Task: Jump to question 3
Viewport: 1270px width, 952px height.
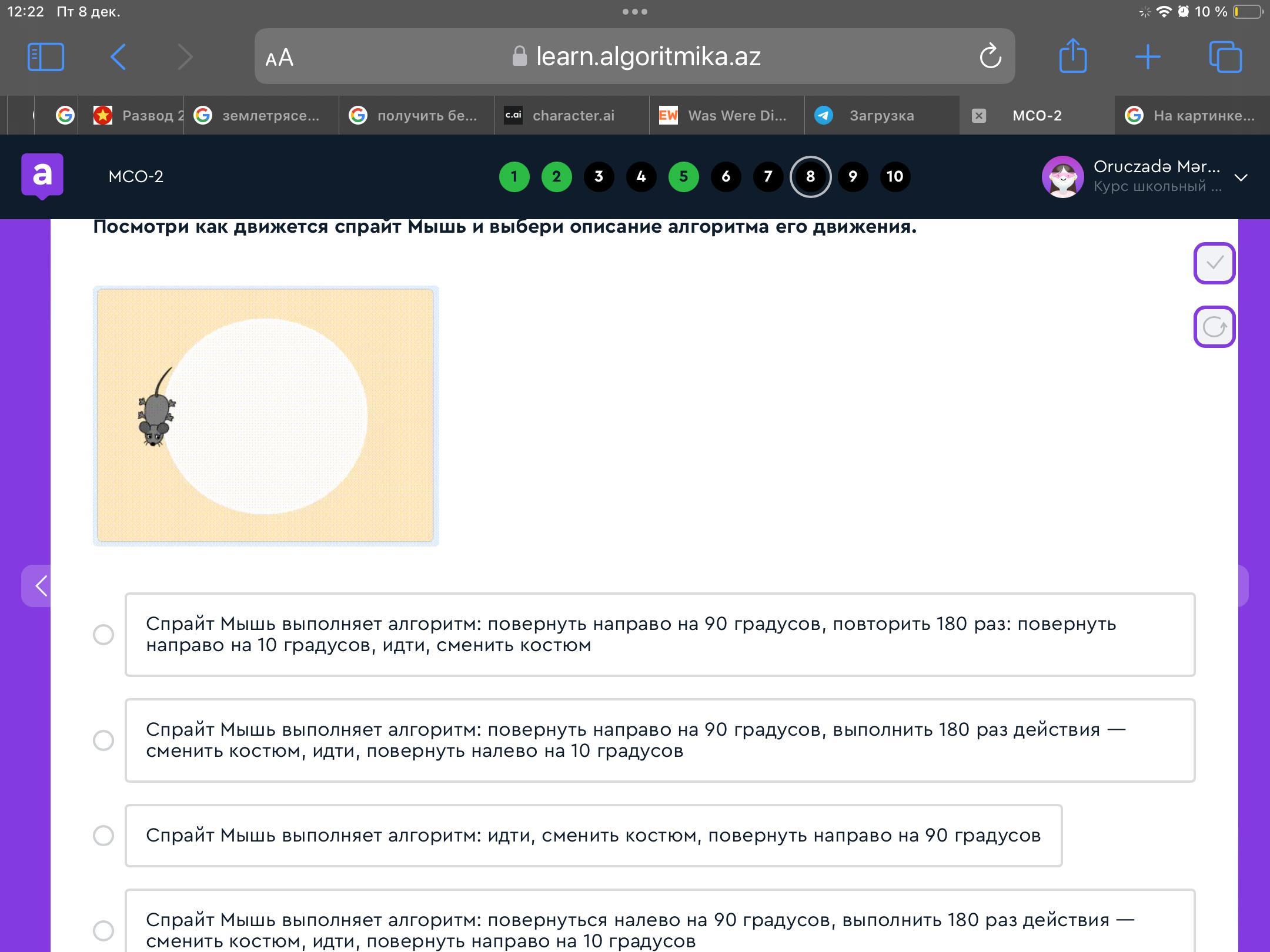Action: click(599, 177)
